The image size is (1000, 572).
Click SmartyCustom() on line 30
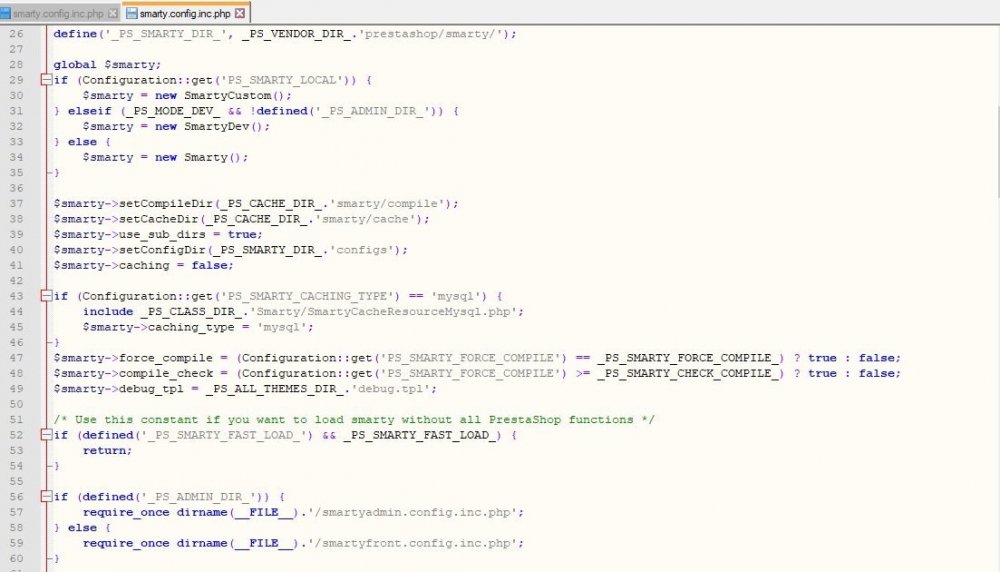click(234, 96)
